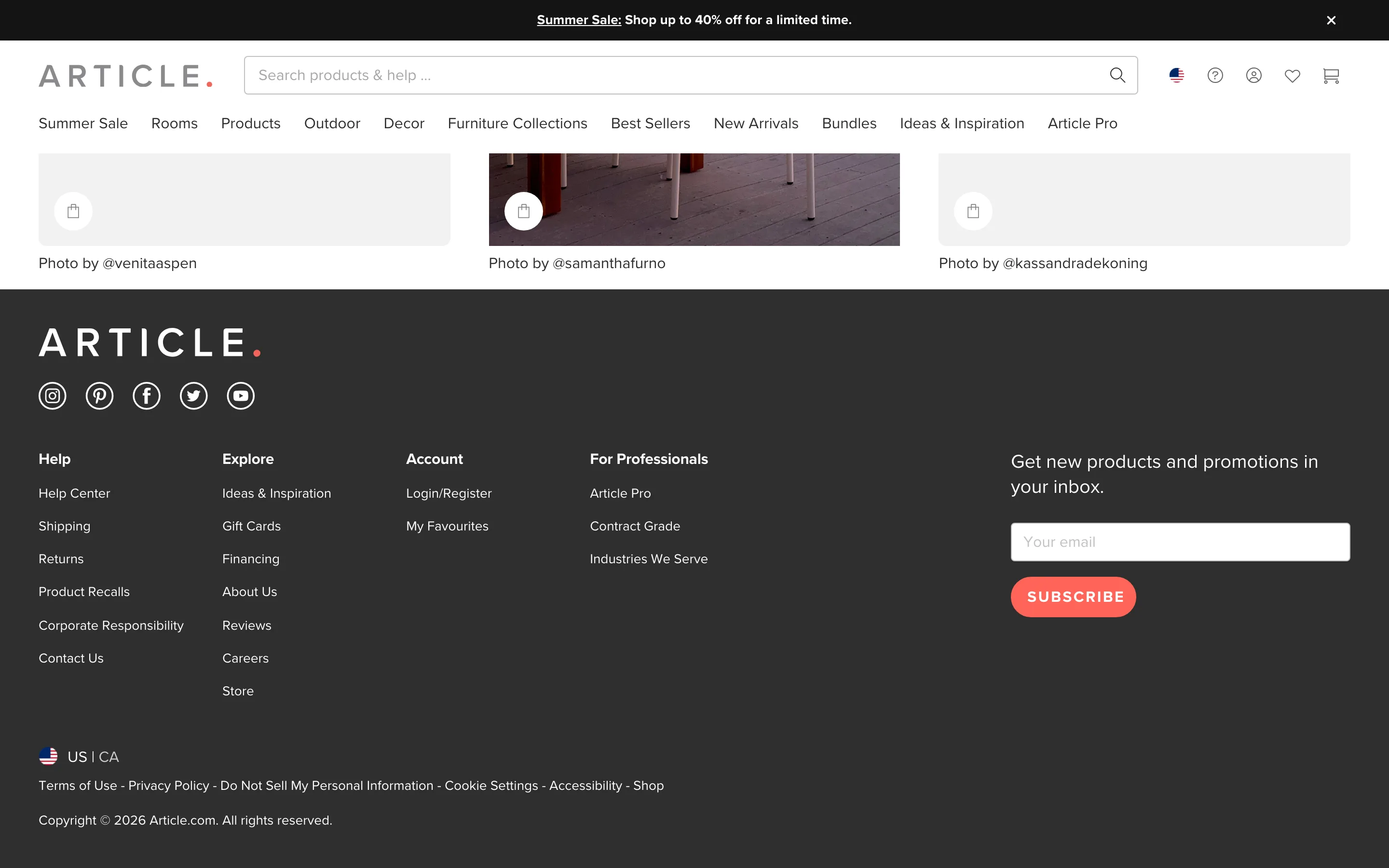Go to New Arrivals
The image size is (1389, 868).
pos(756,123)
